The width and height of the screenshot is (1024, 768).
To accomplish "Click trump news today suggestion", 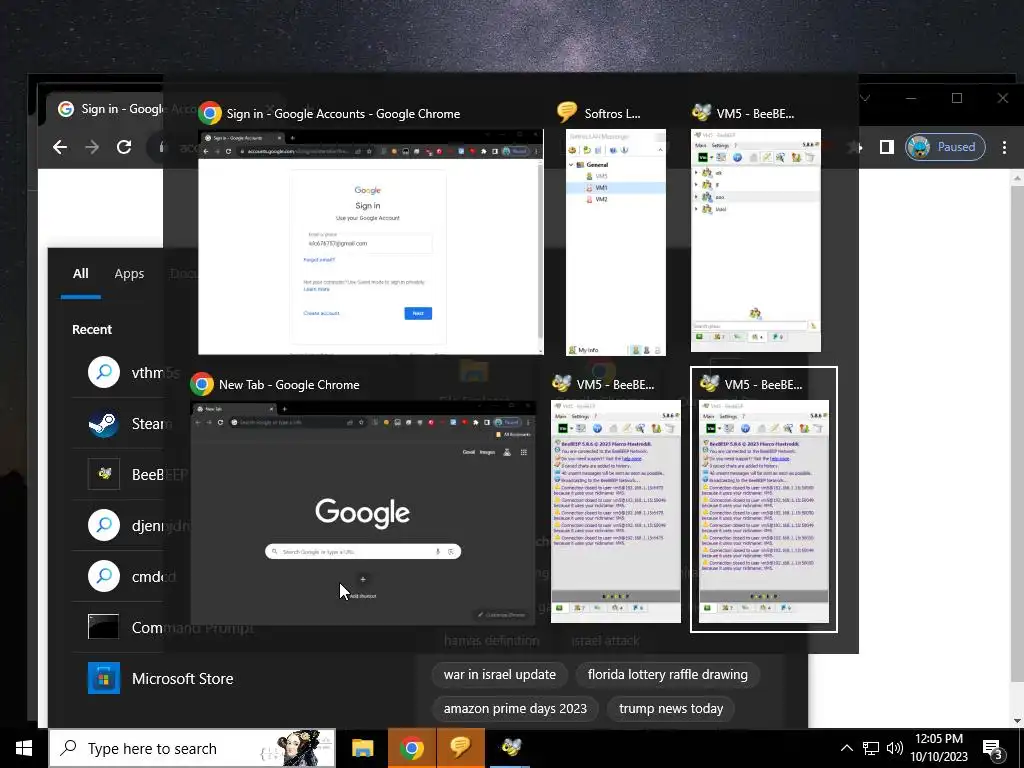I will point(671,709).
